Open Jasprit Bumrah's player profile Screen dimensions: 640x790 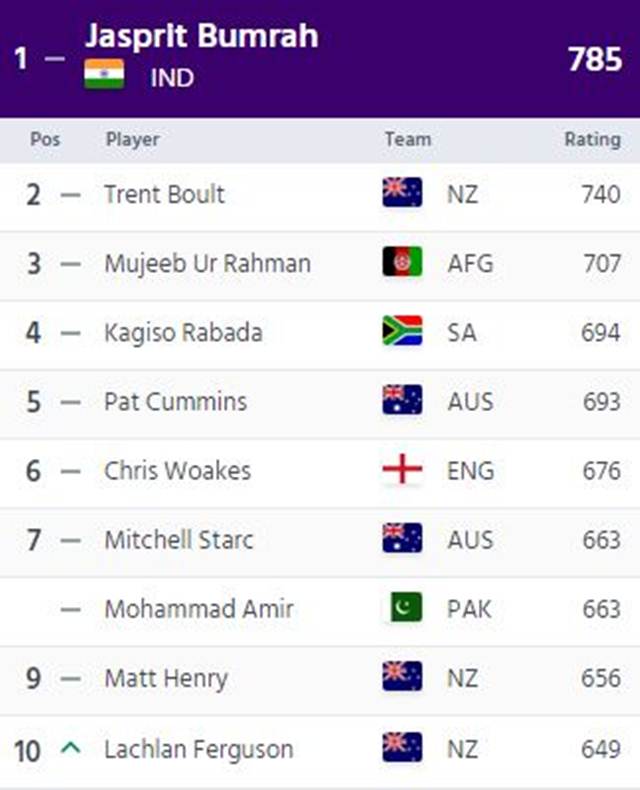(202, 36)
